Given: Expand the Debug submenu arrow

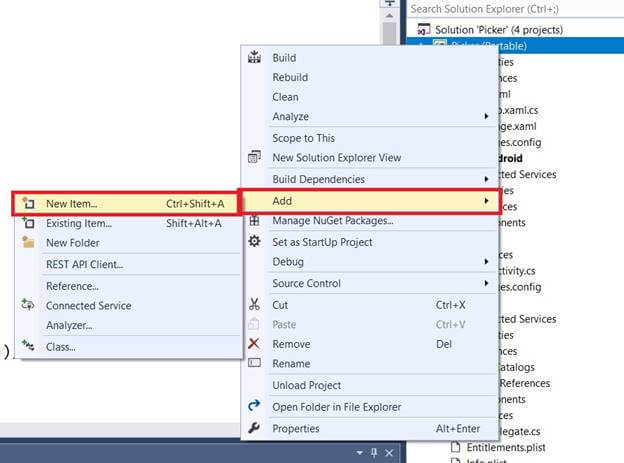Looking at the screenshot, I should [486, 262].
